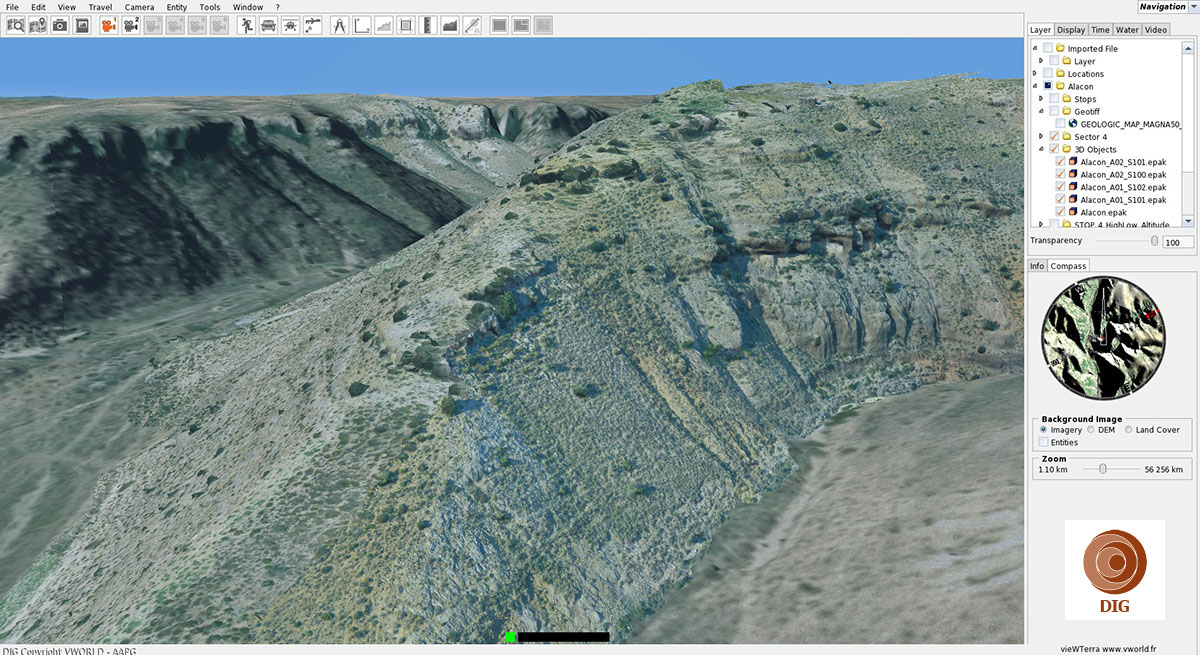Screen dimensions: 1200x655
Task: Expand the Locations tree folder
Action: tap(1035, 74)
